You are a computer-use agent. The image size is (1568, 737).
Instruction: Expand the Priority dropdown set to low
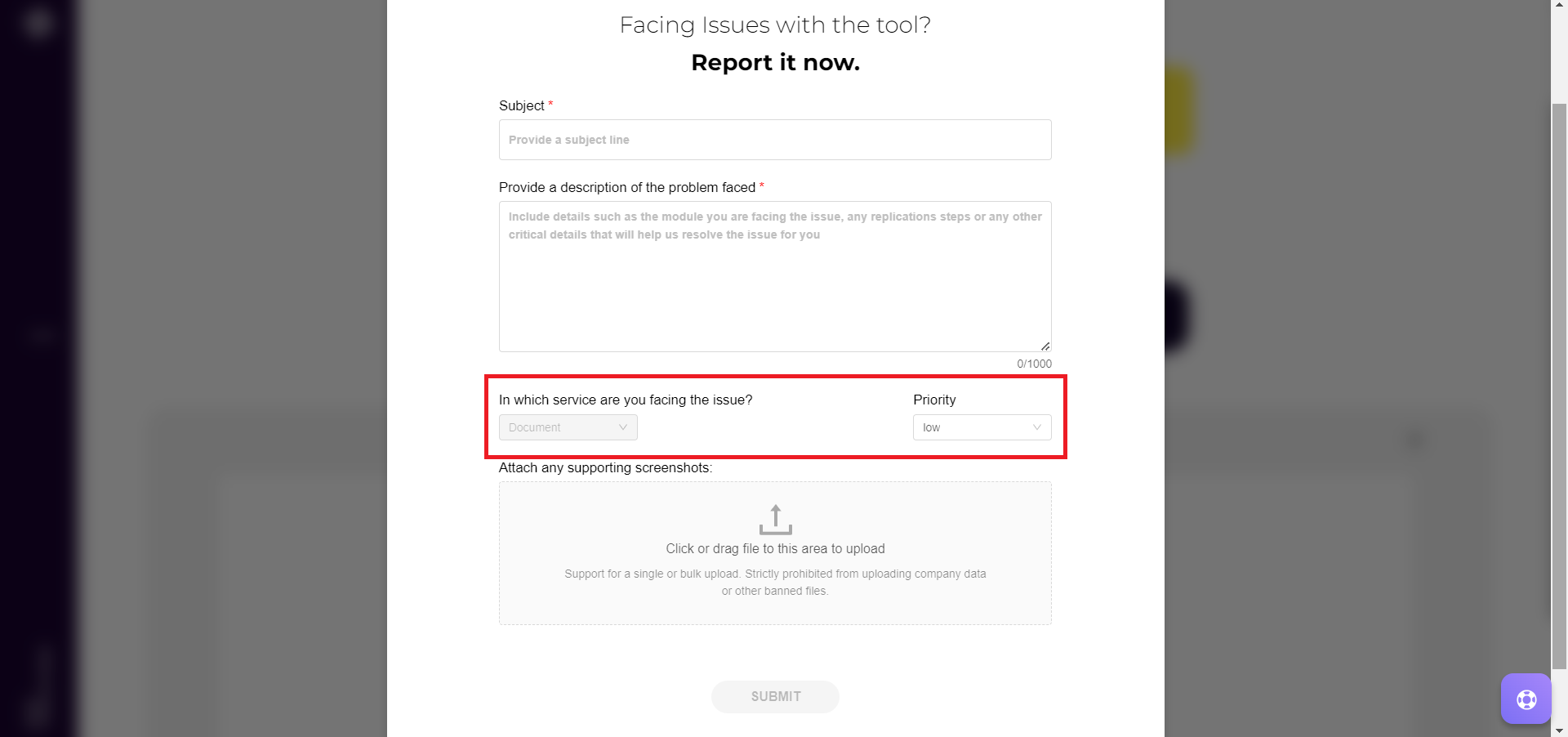981,427
